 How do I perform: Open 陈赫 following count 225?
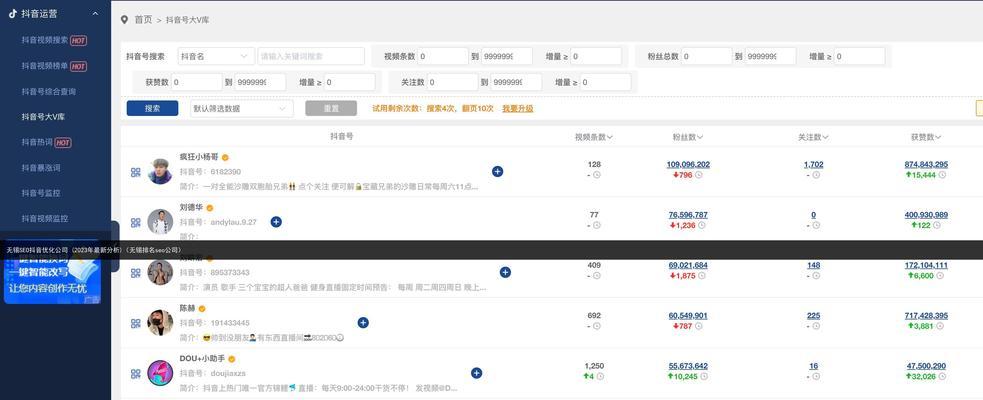tap(813, 315)
